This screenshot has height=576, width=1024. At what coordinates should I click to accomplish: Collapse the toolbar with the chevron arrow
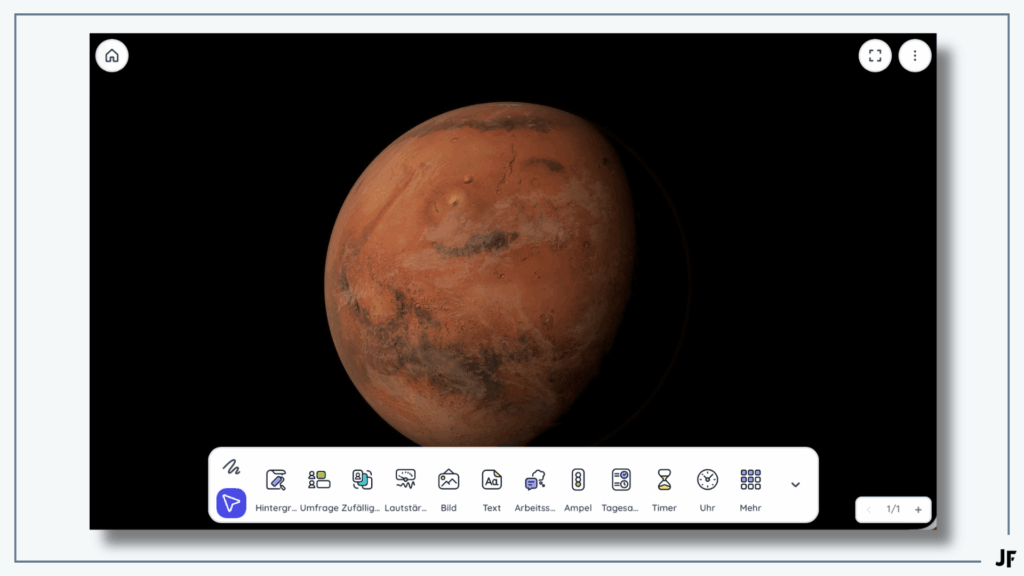pyautogui.click(x=795, y=485)
